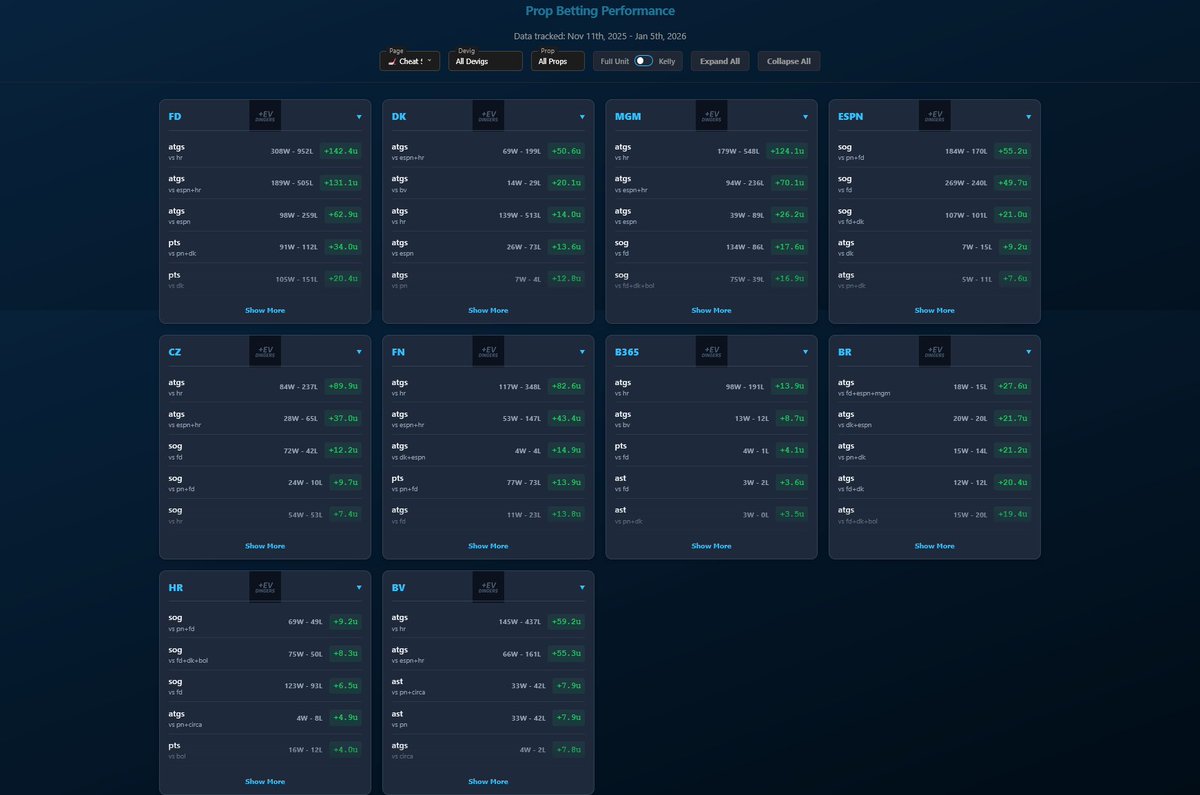This screenshot has height=795, width=1200.
Task: Click the +13.9u value in B365 card
Action: [789, 387]
